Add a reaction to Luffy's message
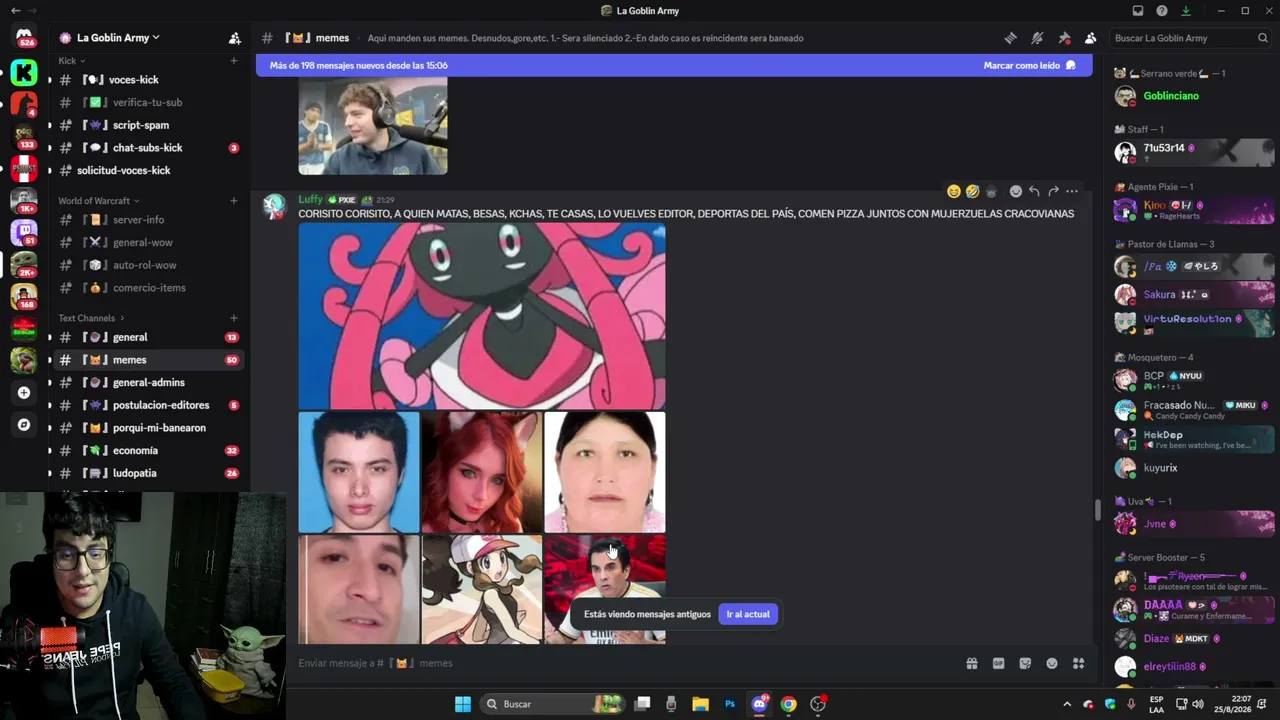The image size is (1280, 720). [1015, 191]
